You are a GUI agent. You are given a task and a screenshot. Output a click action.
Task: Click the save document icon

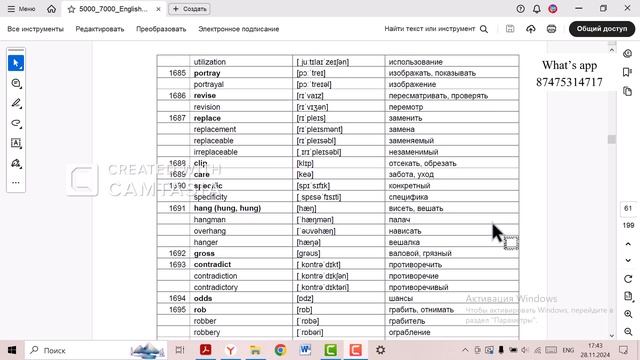(x=510, y=29)
